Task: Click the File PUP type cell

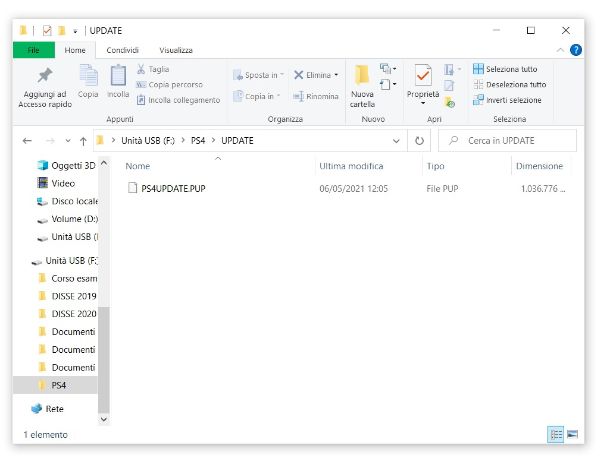Action: point(442,189)
